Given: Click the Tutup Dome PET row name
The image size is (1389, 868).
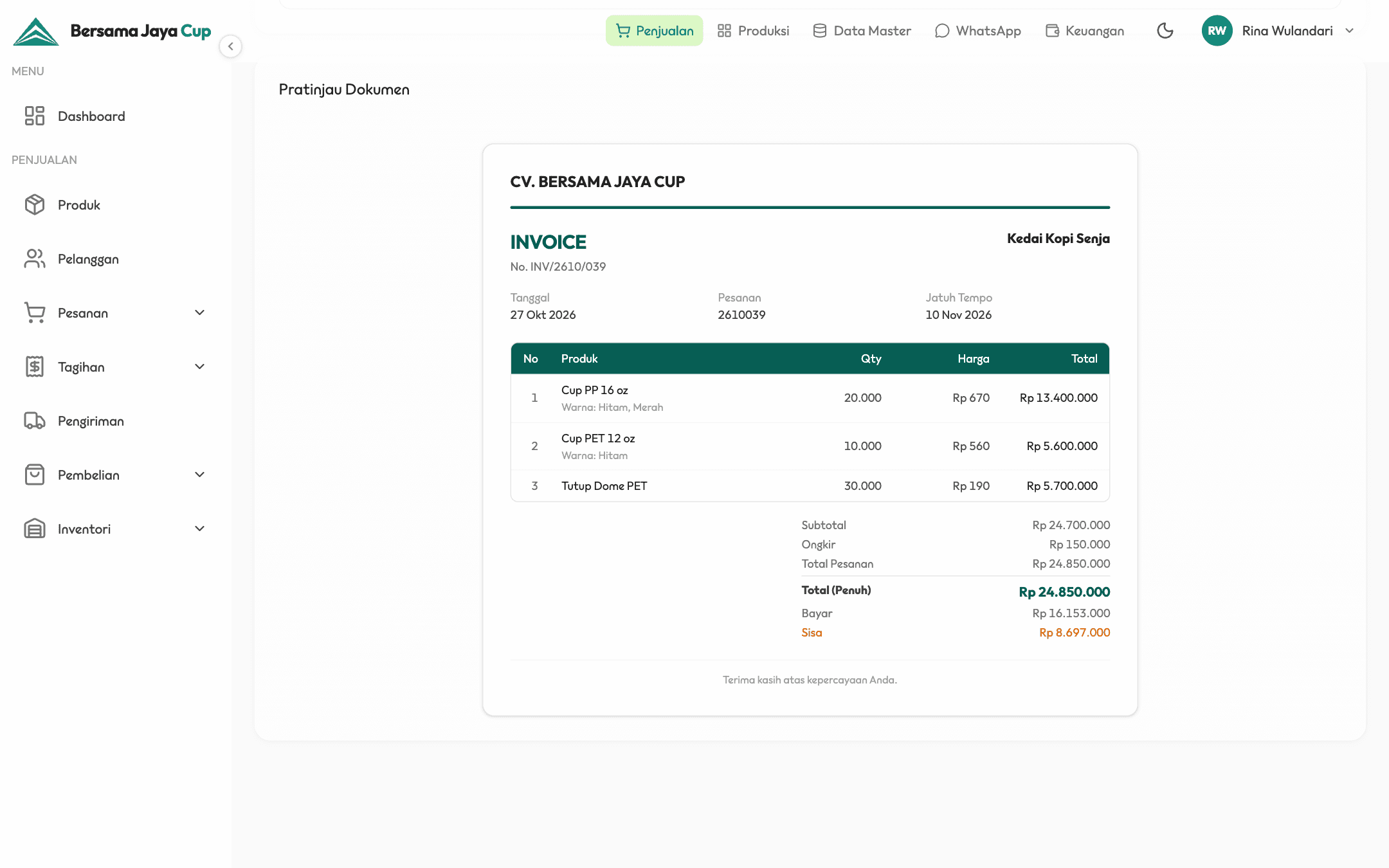Looking at the screenshot, I should pyautogui.click(x=604, y=486).
